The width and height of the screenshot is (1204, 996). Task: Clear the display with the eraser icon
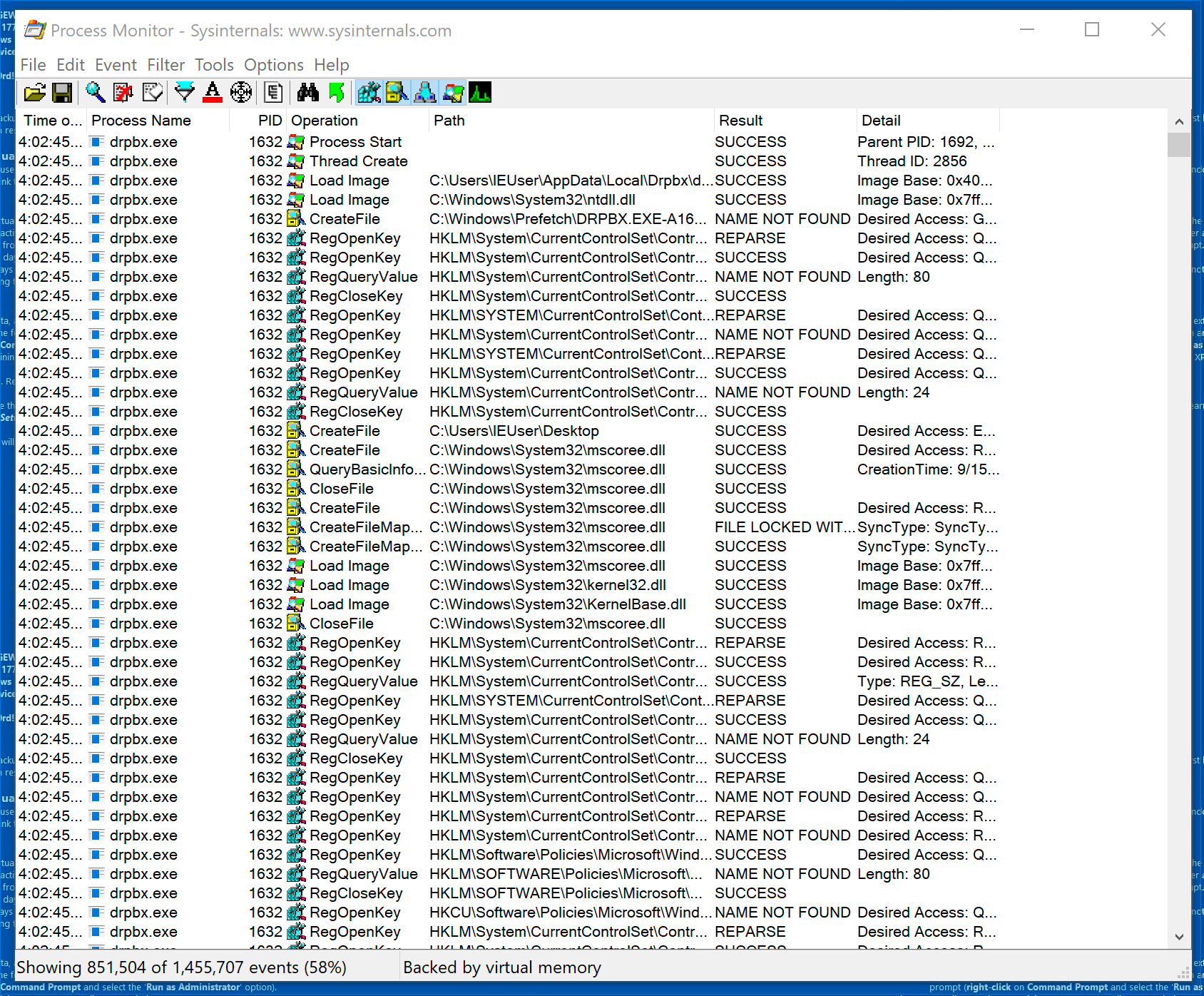[x=153, y=93]
